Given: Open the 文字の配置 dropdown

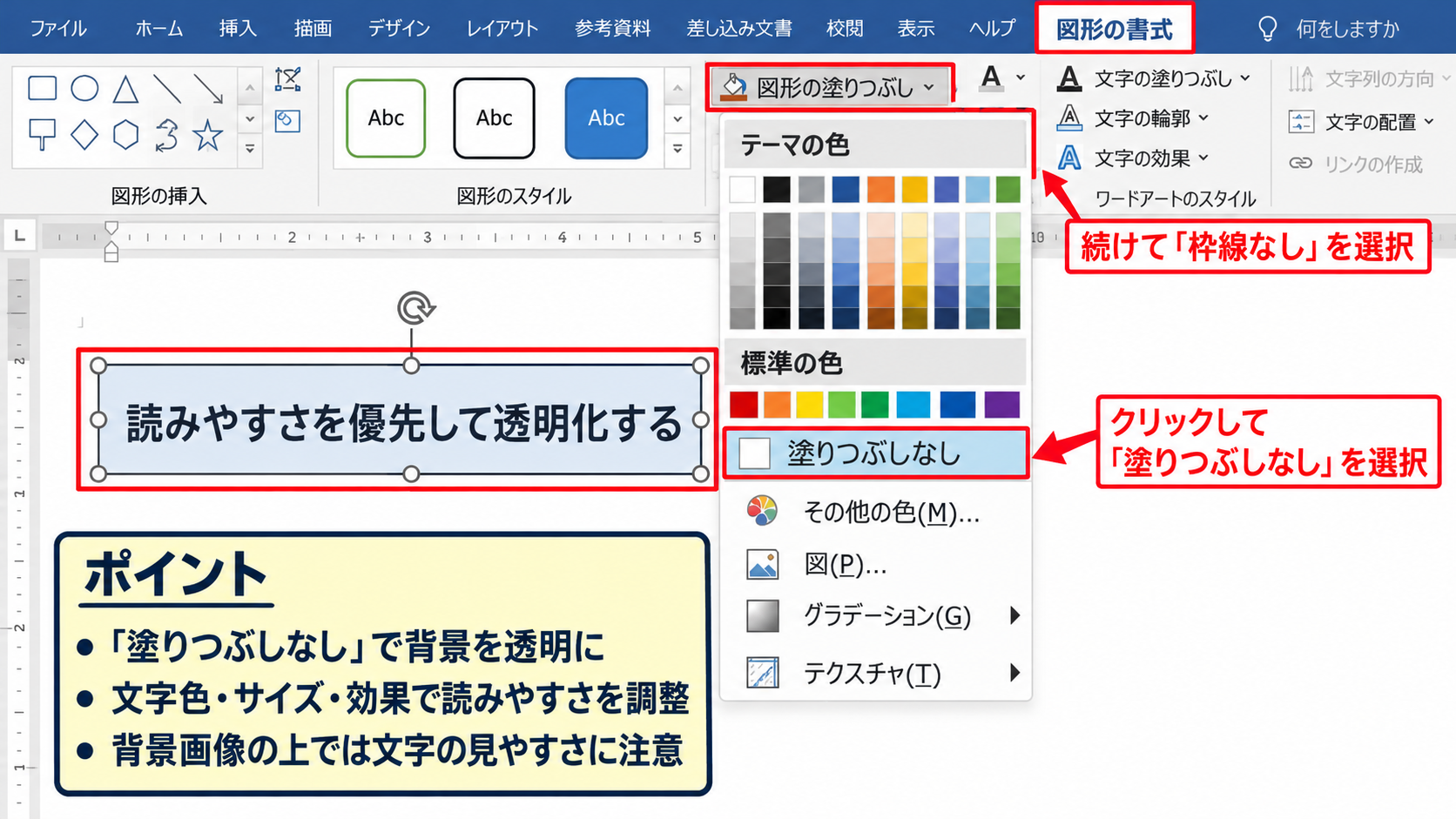Looking at the screenshot, I should pyautogui.click(x=1362, y=122).
